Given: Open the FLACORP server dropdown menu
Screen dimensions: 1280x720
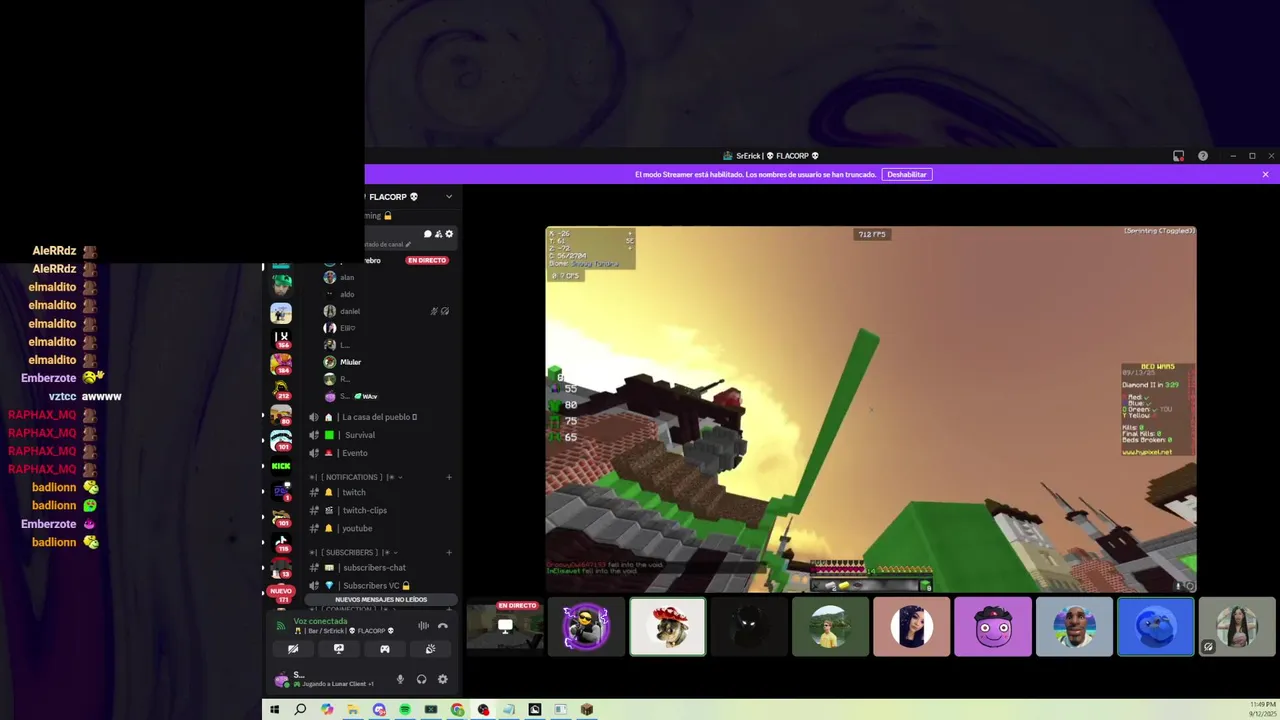Looking at the screenshot, I should (449, 197).
